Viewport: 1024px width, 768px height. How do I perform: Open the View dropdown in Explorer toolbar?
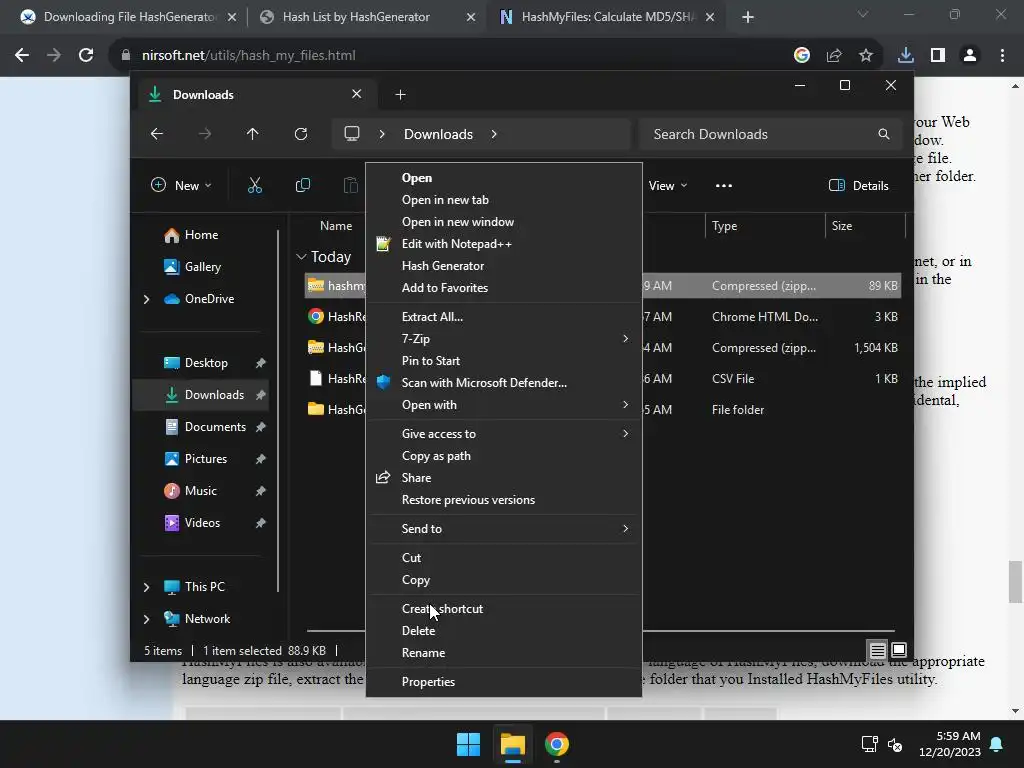pyautogui.click(x=667, y=185)
